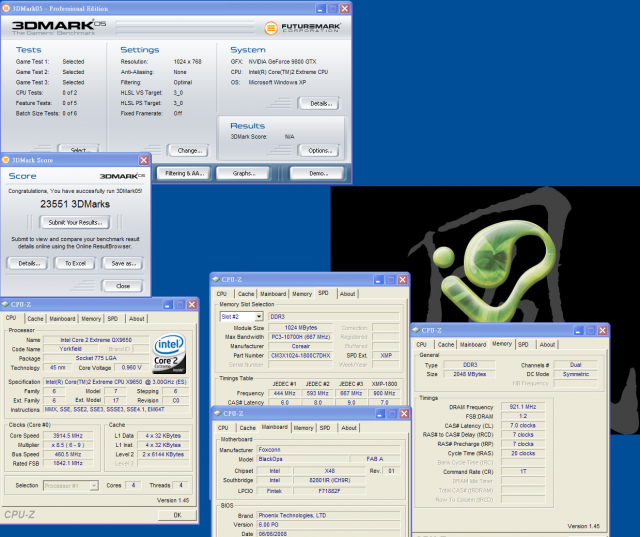Screen dimensions: 640x537
Task: Click the Multiplier x 8.5 field
Action: click(68, 445)
